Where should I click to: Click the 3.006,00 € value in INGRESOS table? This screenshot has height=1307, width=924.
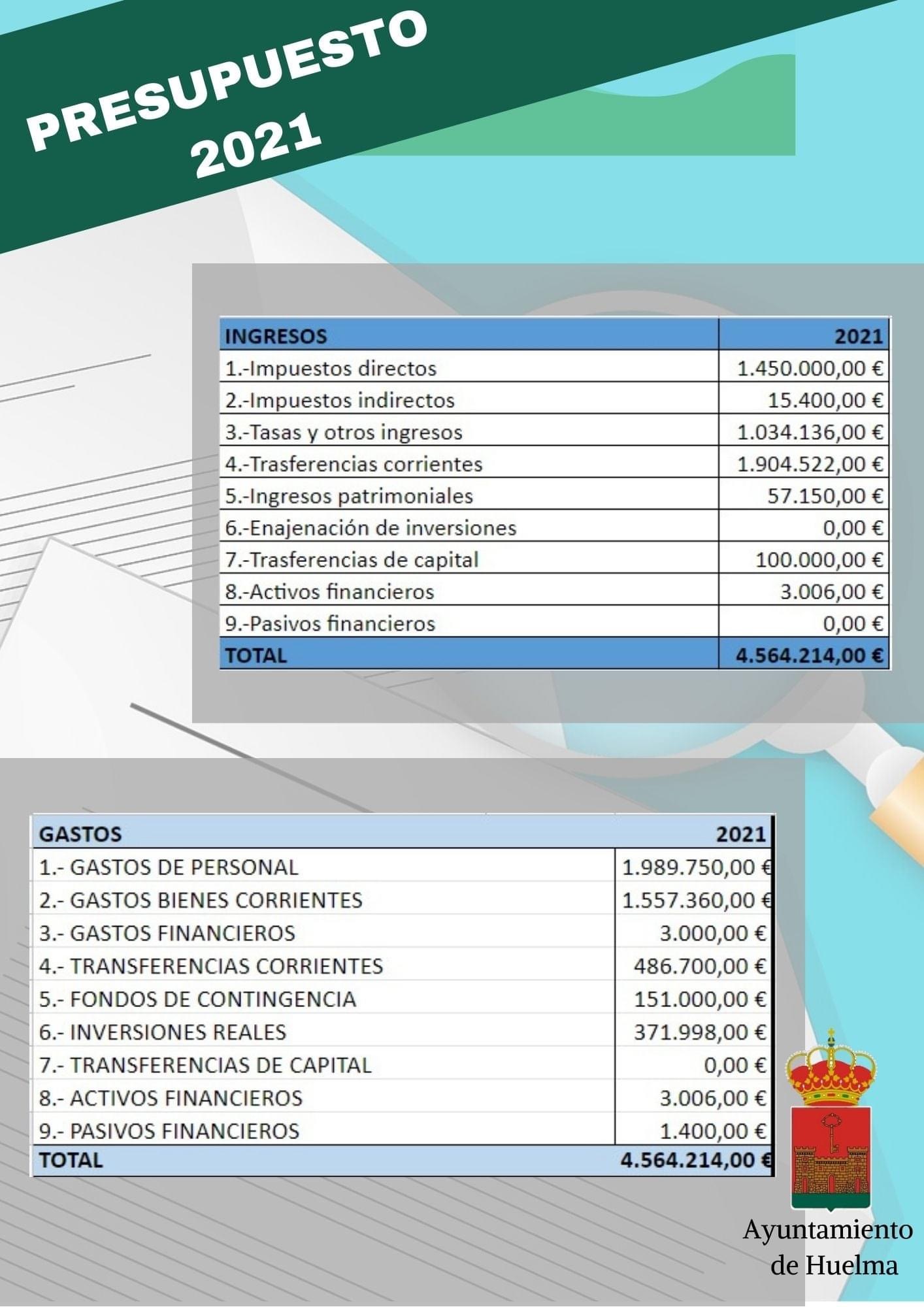click(832, 592)
